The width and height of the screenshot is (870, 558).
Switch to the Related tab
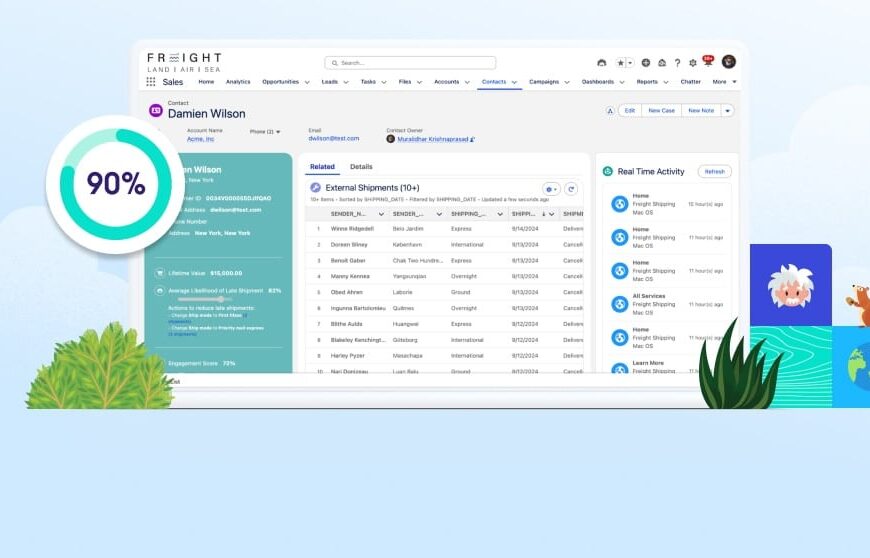322,166
